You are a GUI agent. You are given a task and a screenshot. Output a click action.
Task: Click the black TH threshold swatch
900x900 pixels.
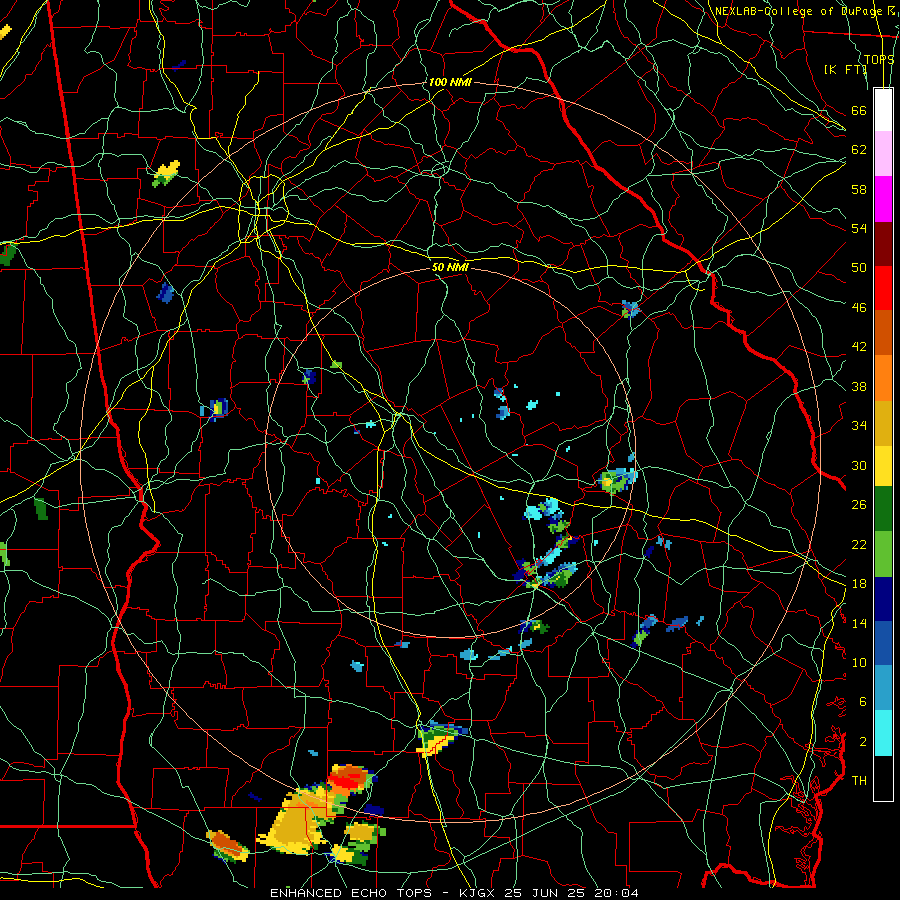(x=883, y=778)
